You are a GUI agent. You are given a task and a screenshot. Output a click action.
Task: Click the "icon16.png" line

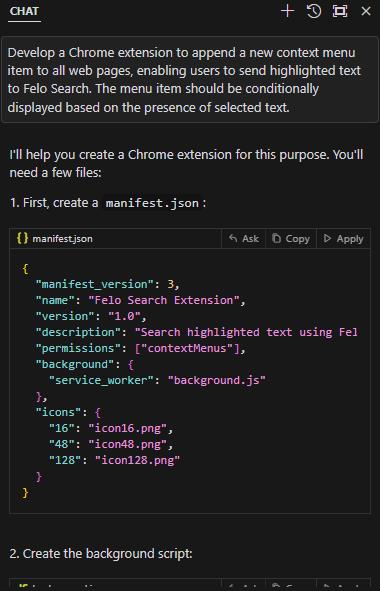tap(111, 428)
